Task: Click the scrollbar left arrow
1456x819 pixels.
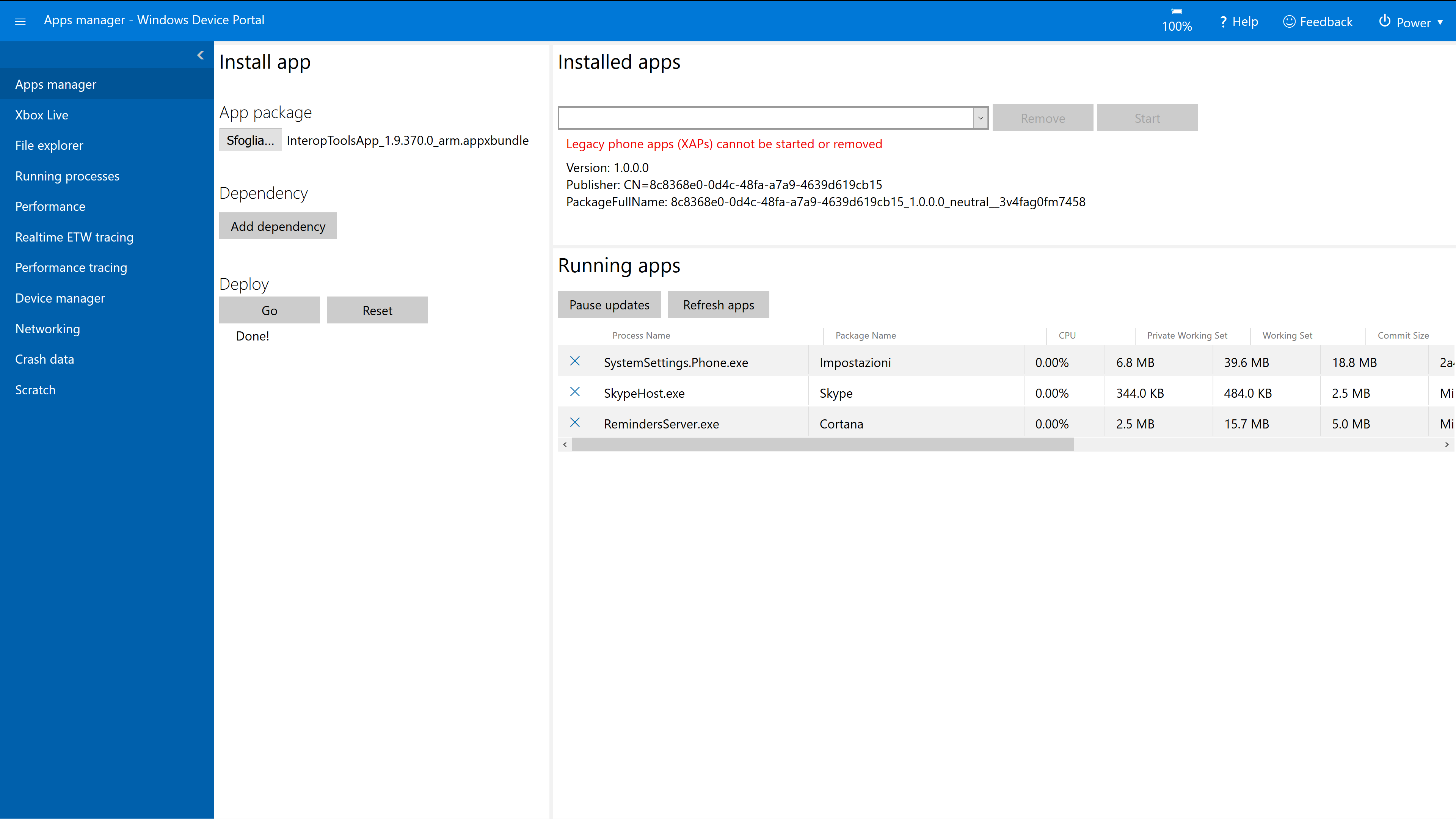Action: tap(565, 445)
